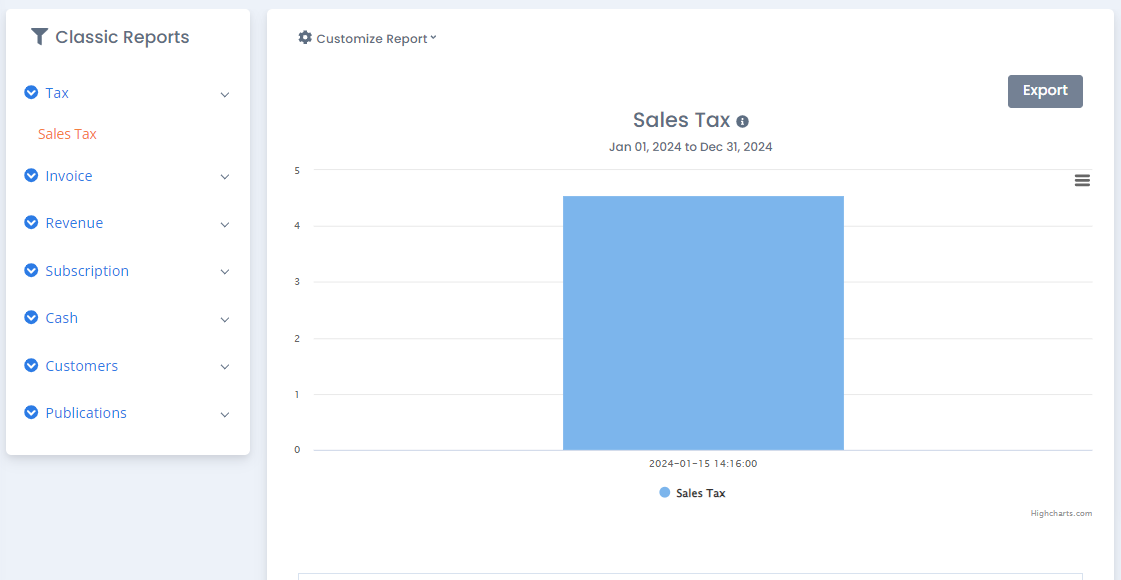The width and height of the screenshot is (1121, 580).
Task: Expand the Cash section chevron
Action: pyautogui.click(x=224, y=320)
